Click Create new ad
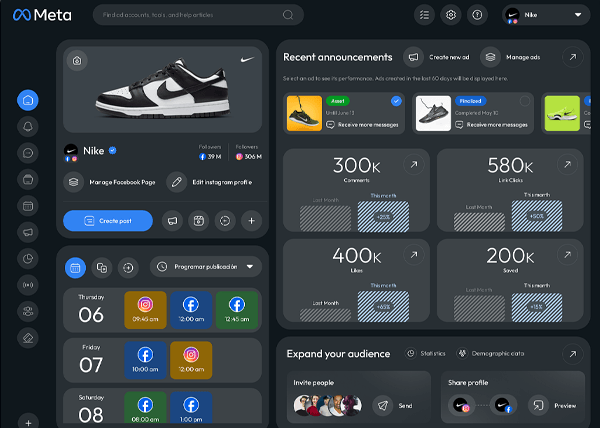The height and width of the screenshot is (428, 600). 437,57
